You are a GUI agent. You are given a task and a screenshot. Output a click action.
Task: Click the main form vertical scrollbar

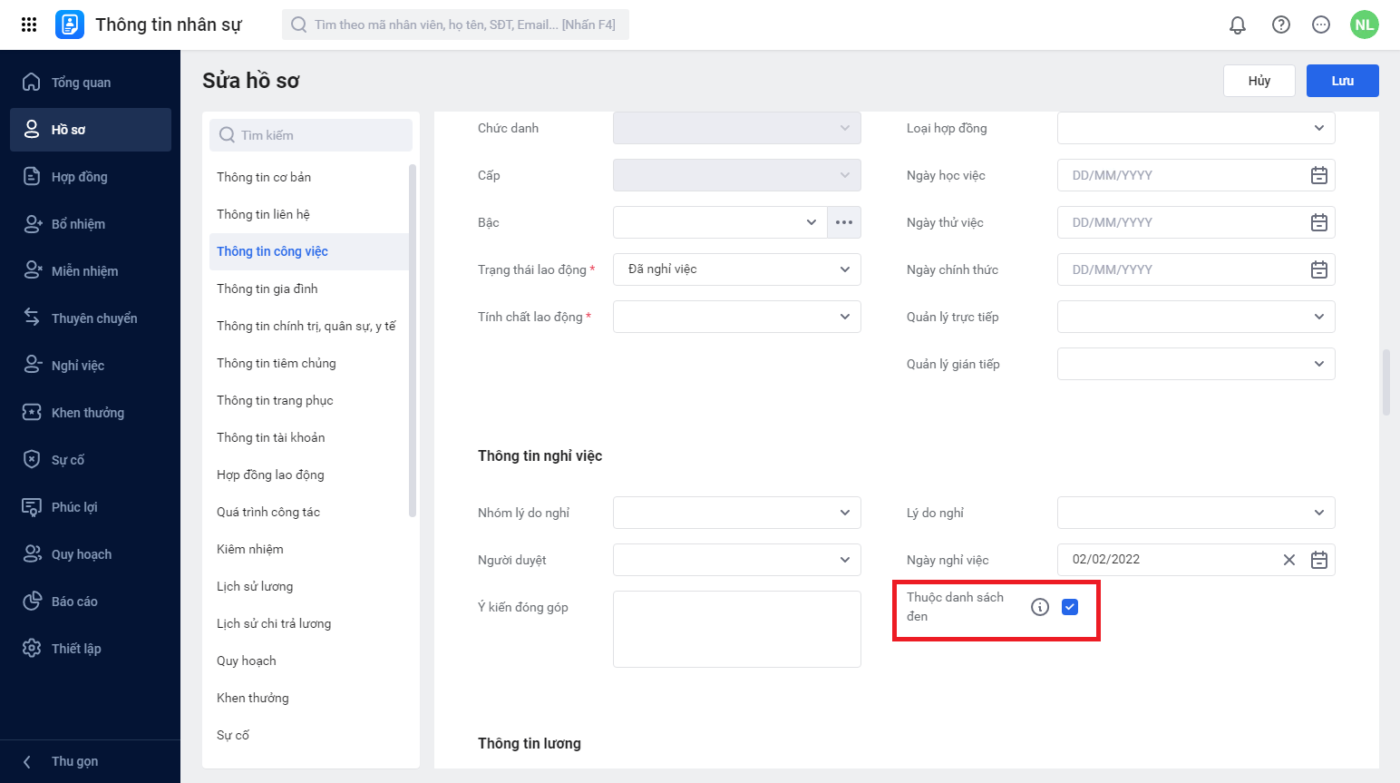point(1386,382)
